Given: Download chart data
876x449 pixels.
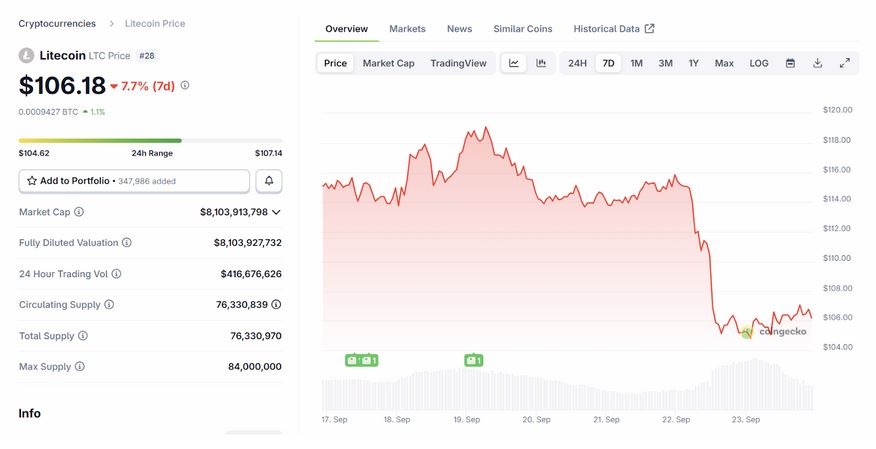Looking at the screenshot, I should click(817, 63).
